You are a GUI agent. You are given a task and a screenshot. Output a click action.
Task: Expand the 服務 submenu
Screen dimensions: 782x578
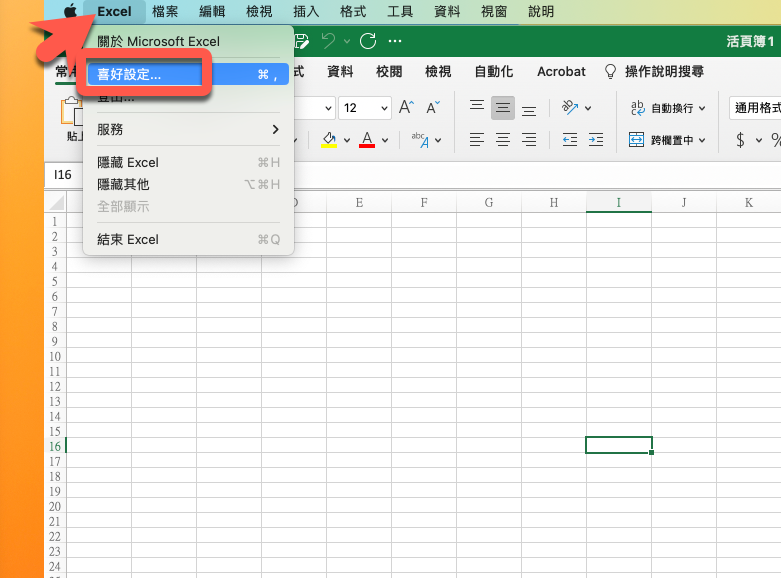188,129
